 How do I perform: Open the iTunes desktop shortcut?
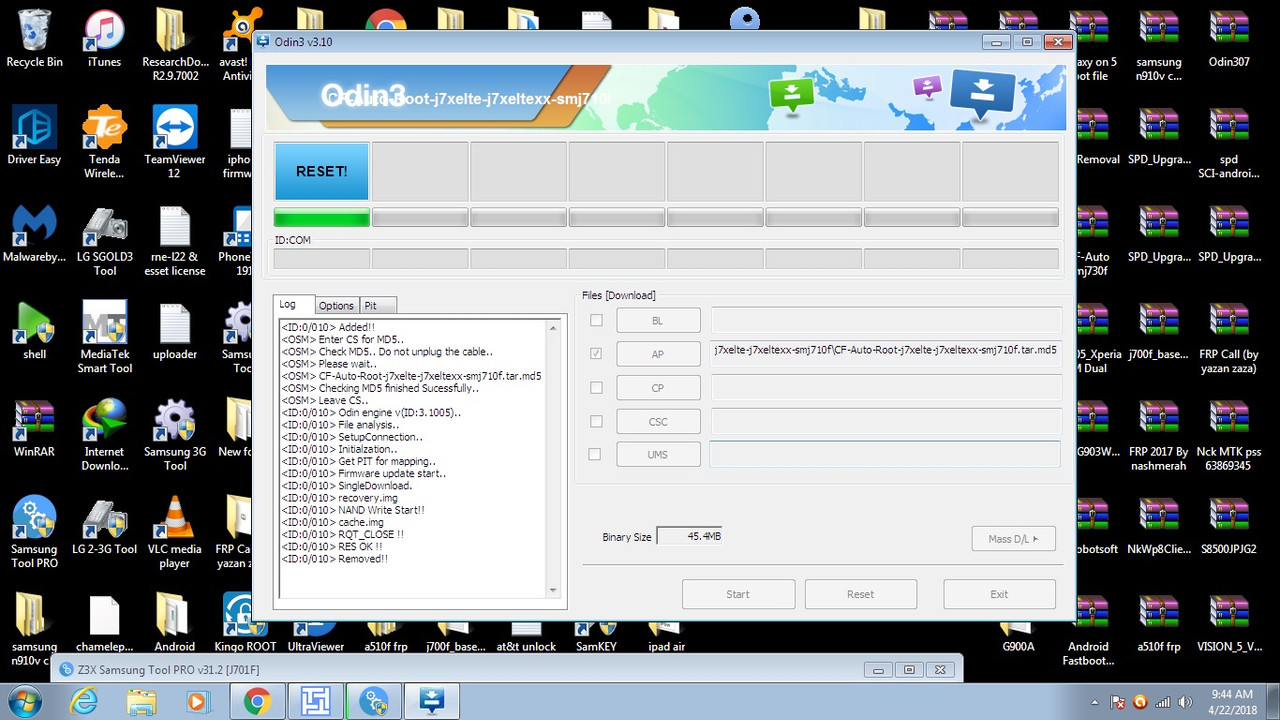click(x=104, y=39)
